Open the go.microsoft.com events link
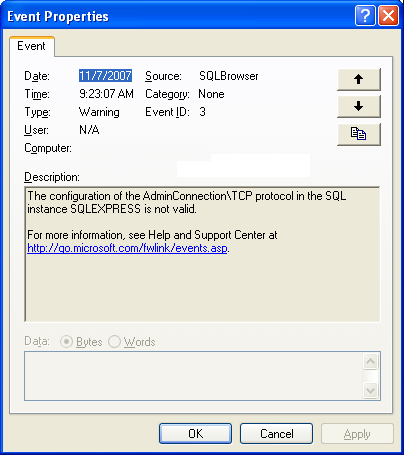This screenshot has width=404, height=455. [127, 248]
